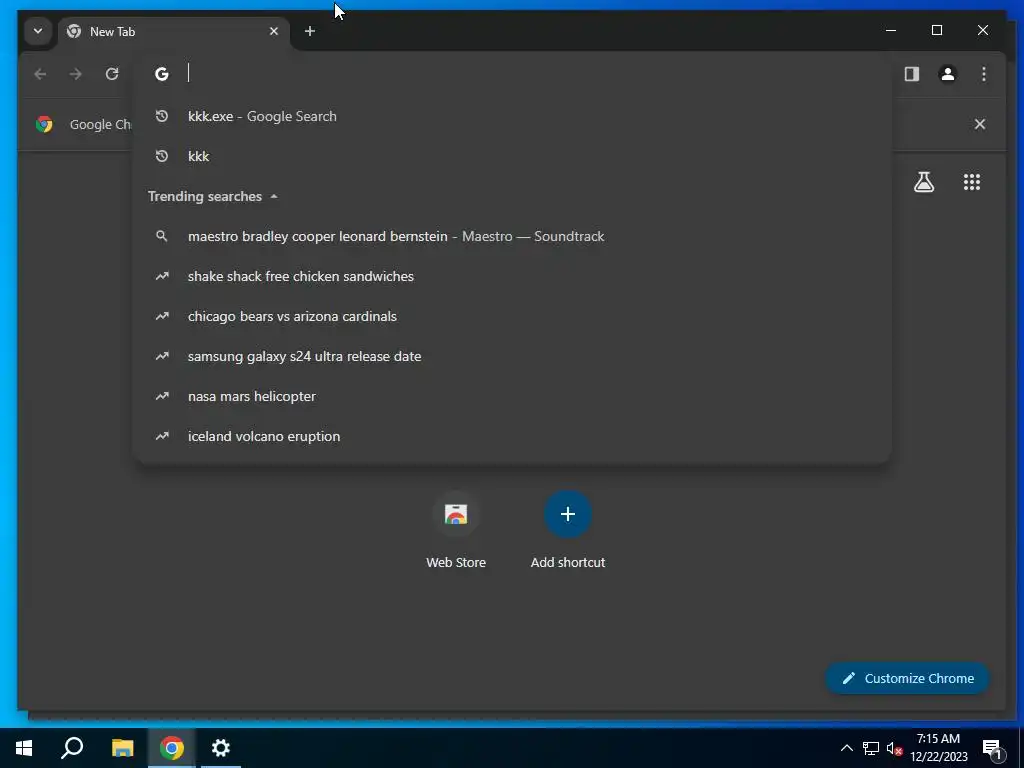Reload the page
Viewport: 1024px width, 768px height.
[112, 74]
